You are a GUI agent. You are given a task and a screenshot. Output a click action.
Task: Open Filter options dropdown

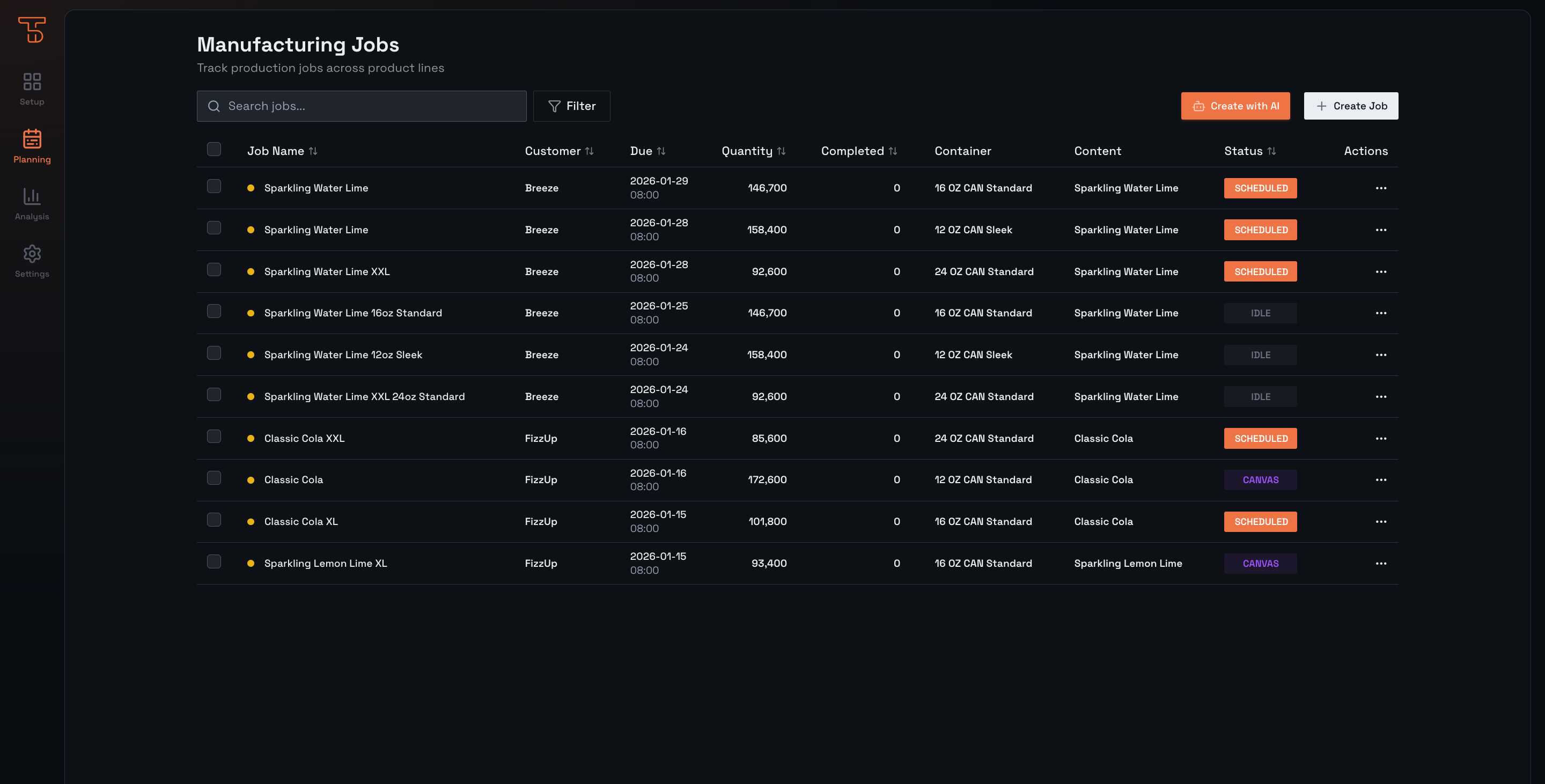tap(571, 106)
